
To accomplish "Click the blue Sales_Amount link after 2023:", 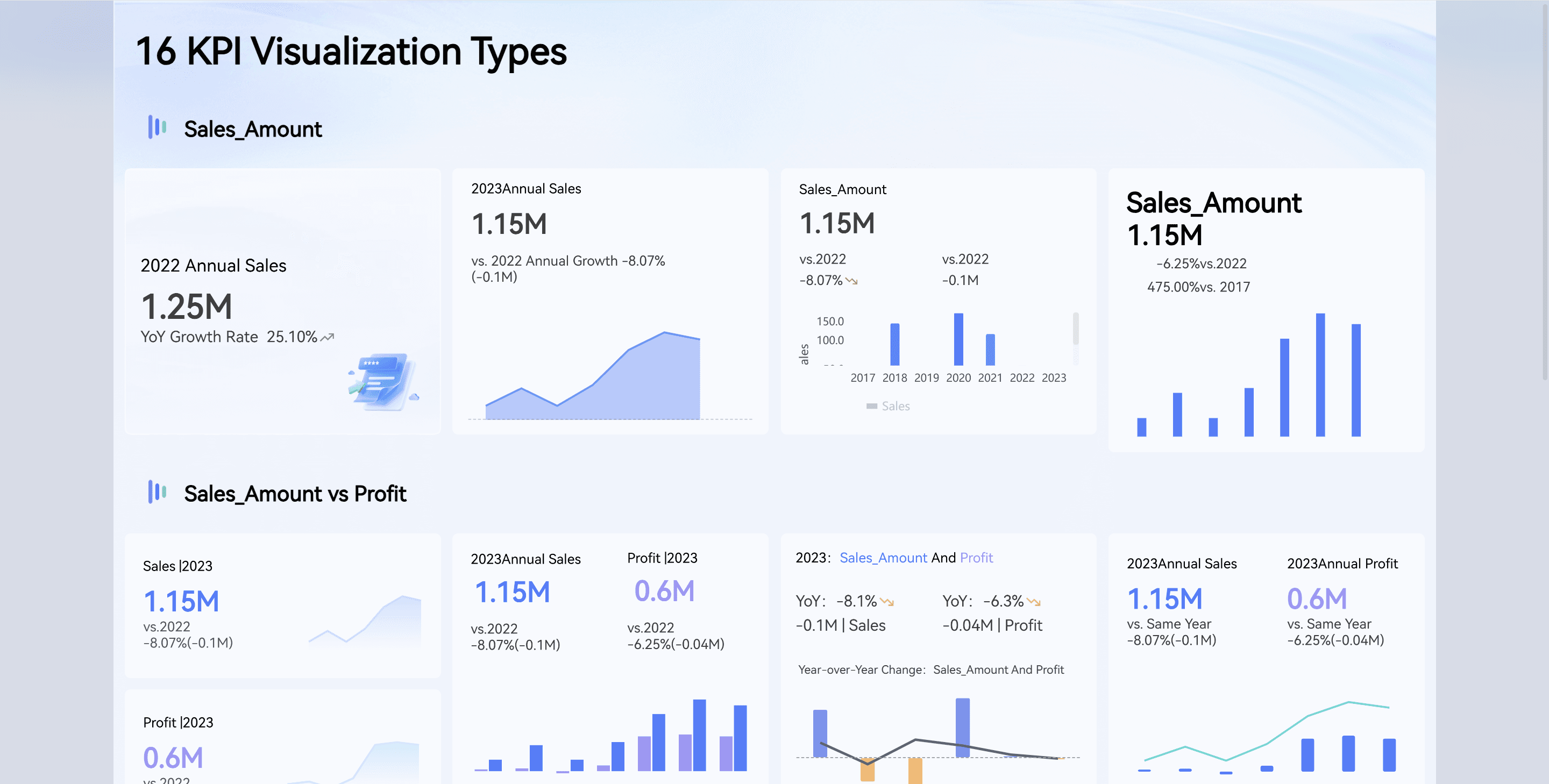I will tap(883, 558).
